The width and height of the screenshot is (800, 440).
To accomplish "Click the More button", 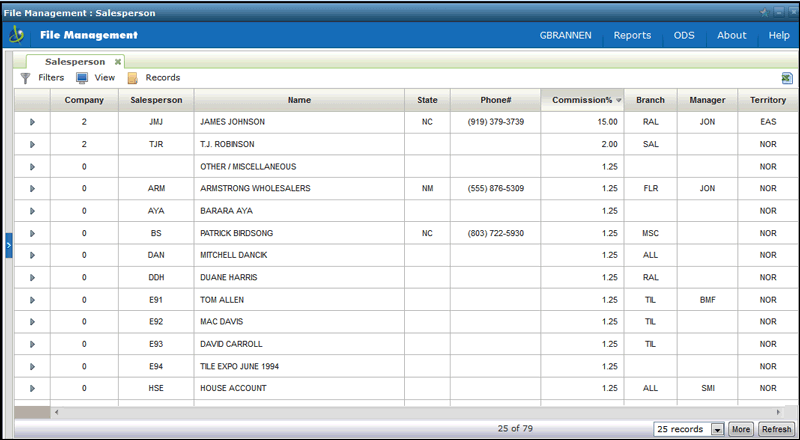I will (740, 429).
